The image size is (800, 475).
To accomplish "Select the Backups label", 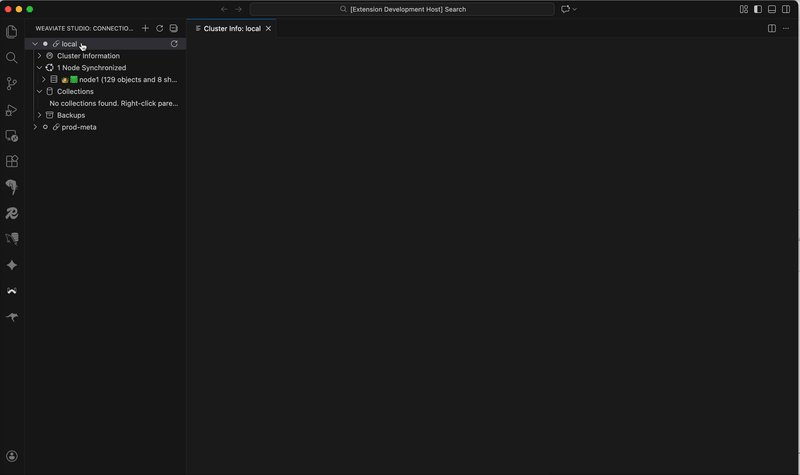I will [71, 115].
